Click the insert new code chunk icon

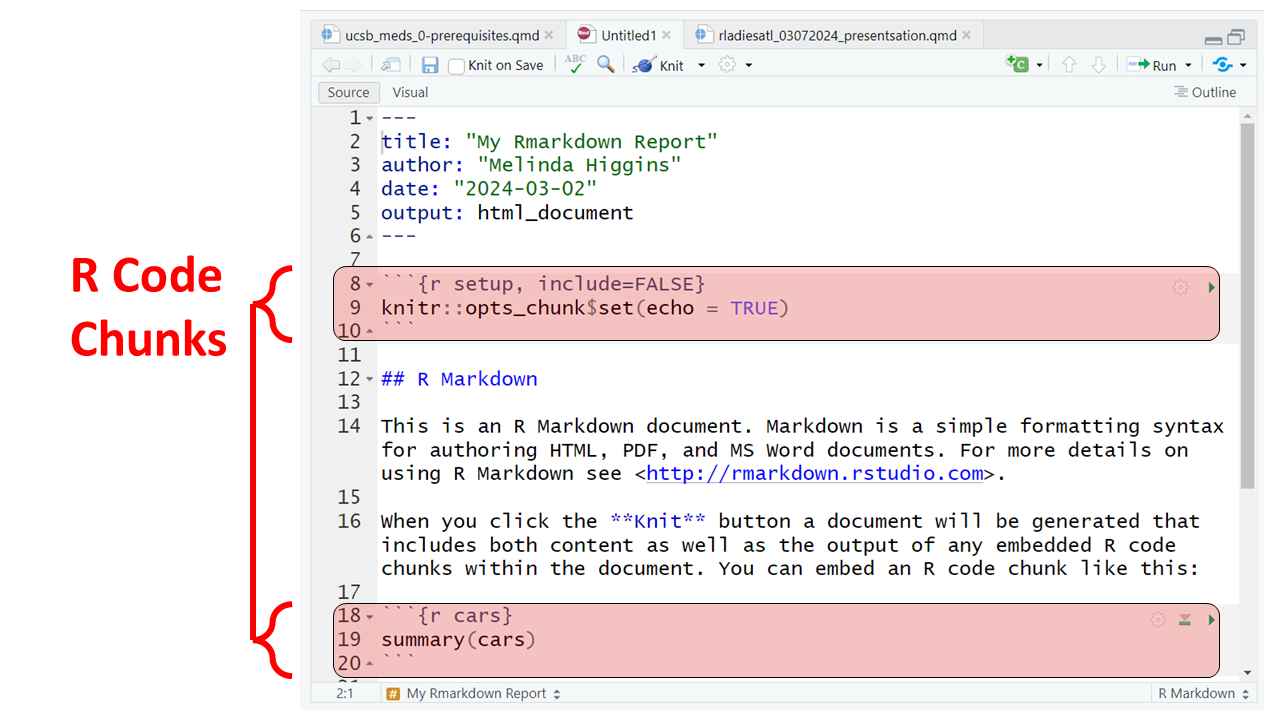(1017, 64)
